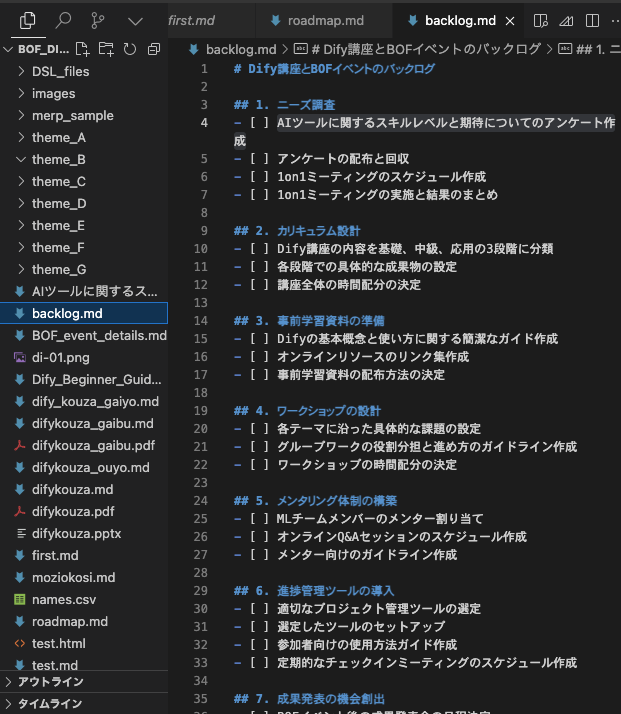Screen dimensions: 621x714
Task: Open moziokosi.md file
Action: tap(84, 577)
